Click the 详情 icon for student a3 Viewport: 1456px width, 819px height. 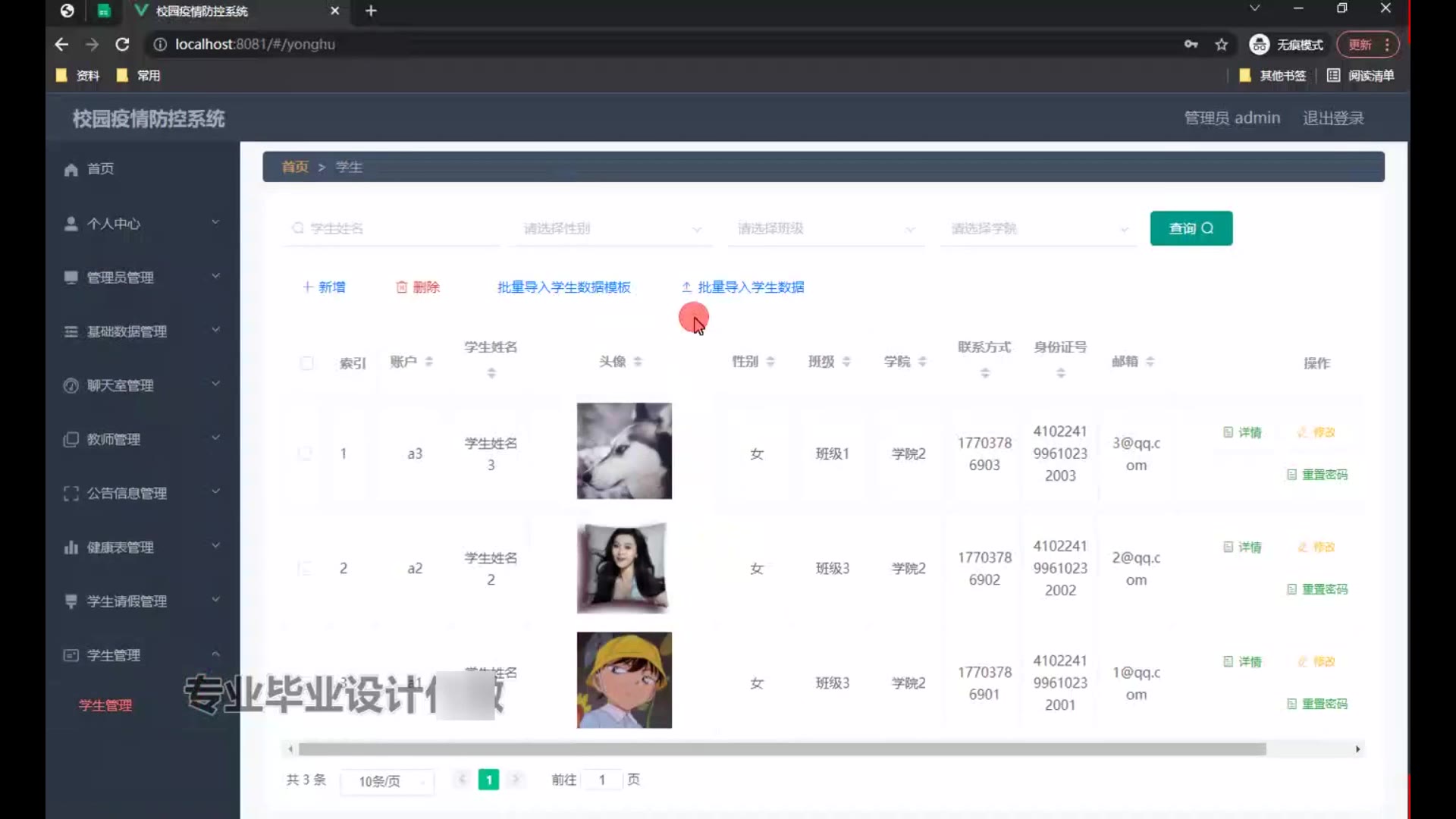(1228, 432)
